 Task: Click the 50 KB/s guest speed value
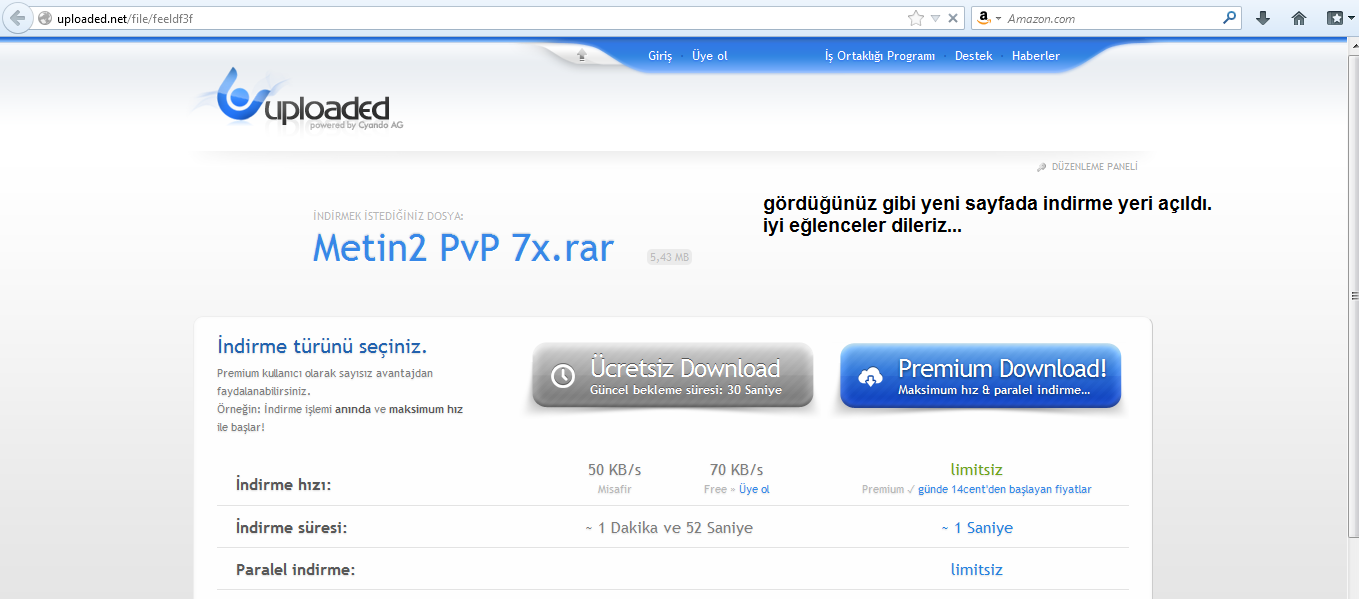point(614,469)
